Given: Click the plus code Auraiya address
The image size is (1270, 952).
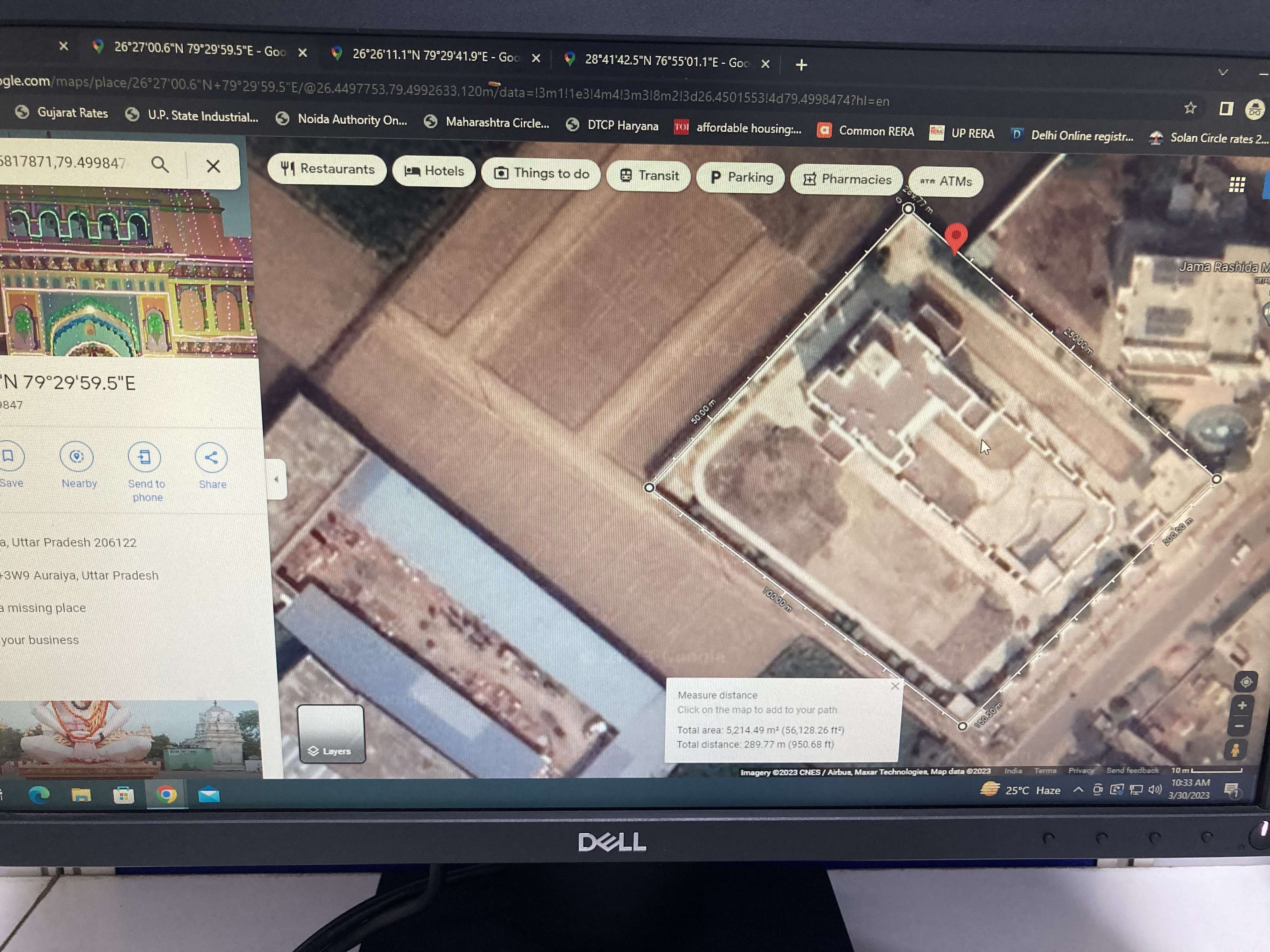Looking at the screenshot, I should pos(79,575).
